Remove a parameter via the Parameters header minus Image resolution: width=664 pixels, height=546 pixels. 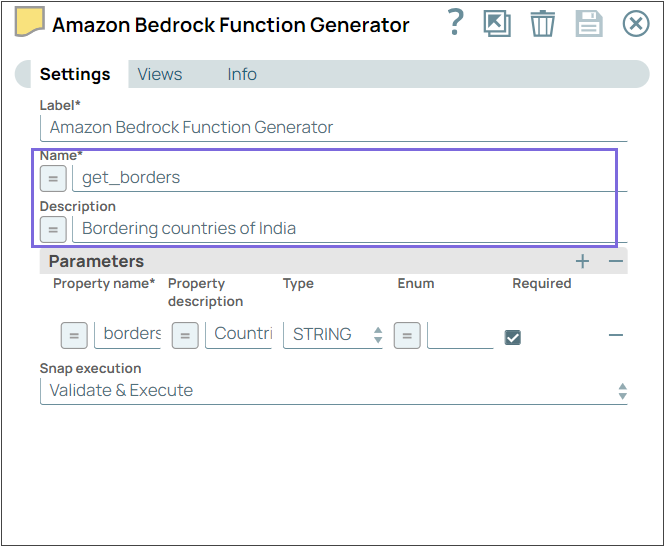(616, 261)
